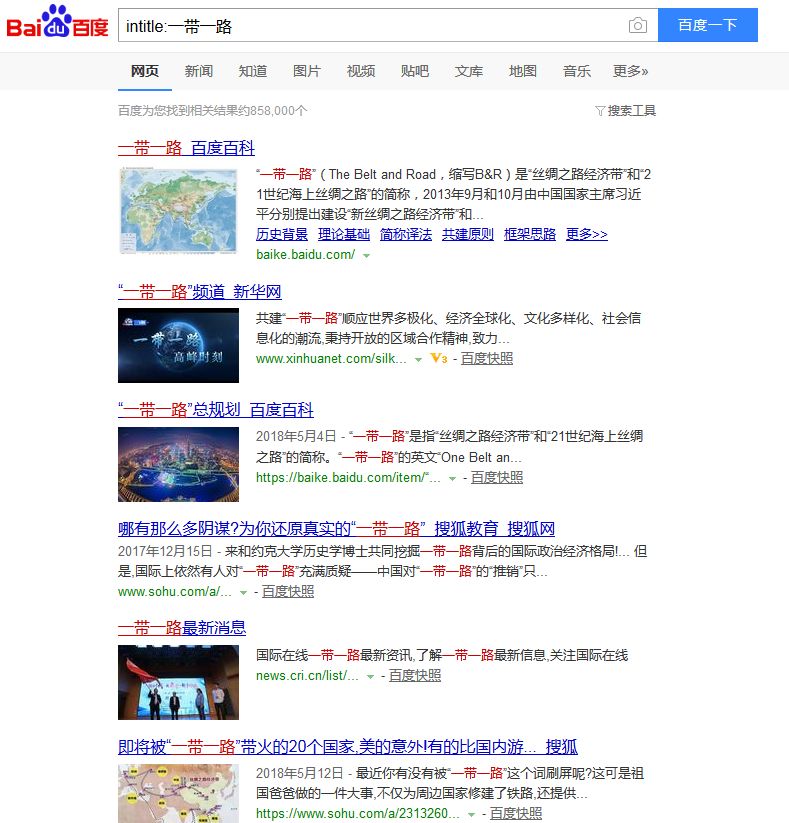Open result 一带一路最新消息

click(x=182, y=628)
